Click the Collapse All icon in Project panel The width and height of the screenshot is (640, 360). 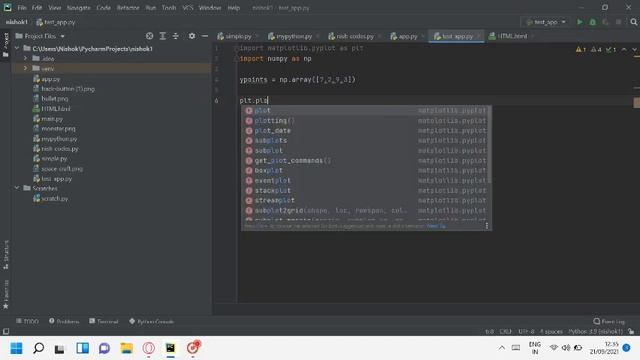(176, 36)
